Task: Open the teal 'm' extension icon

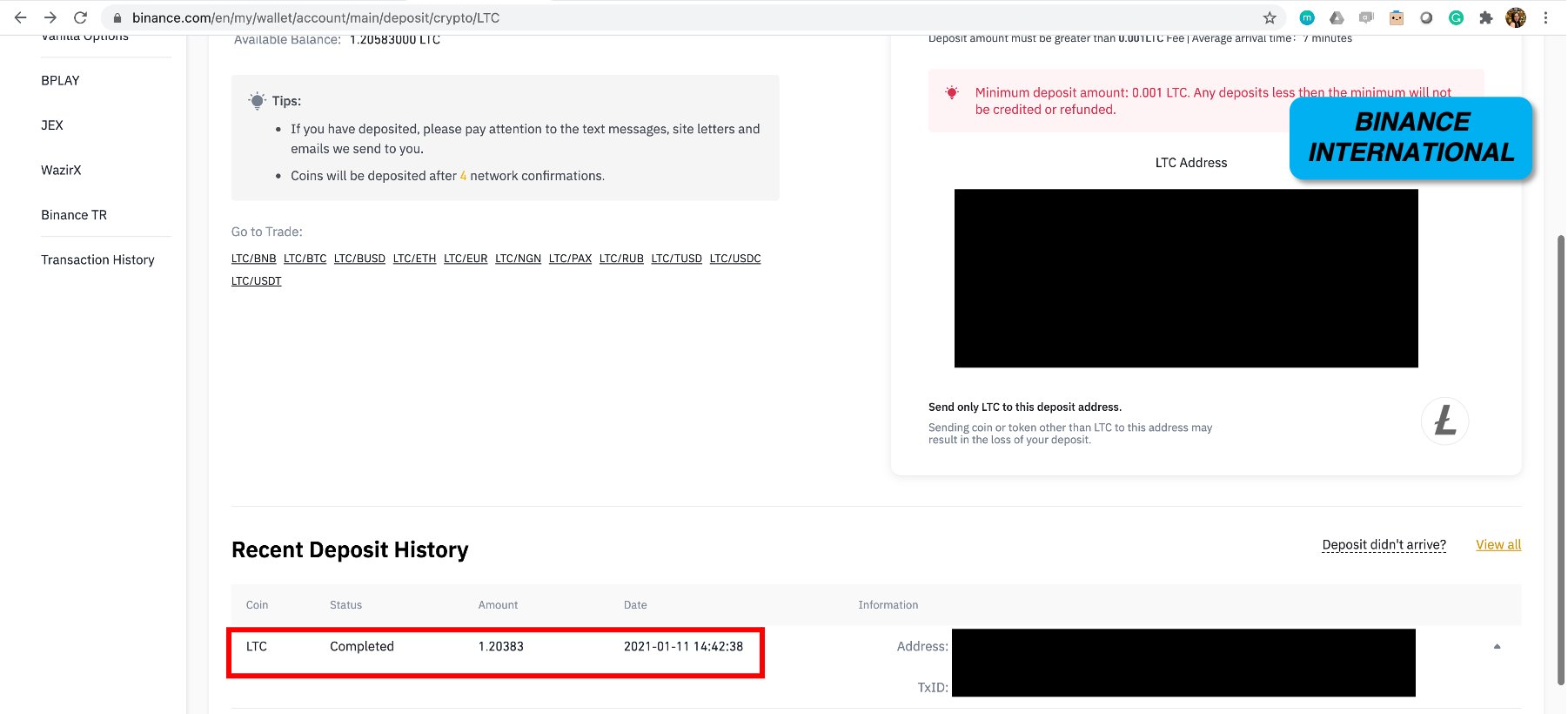Action: [1307, 17]
